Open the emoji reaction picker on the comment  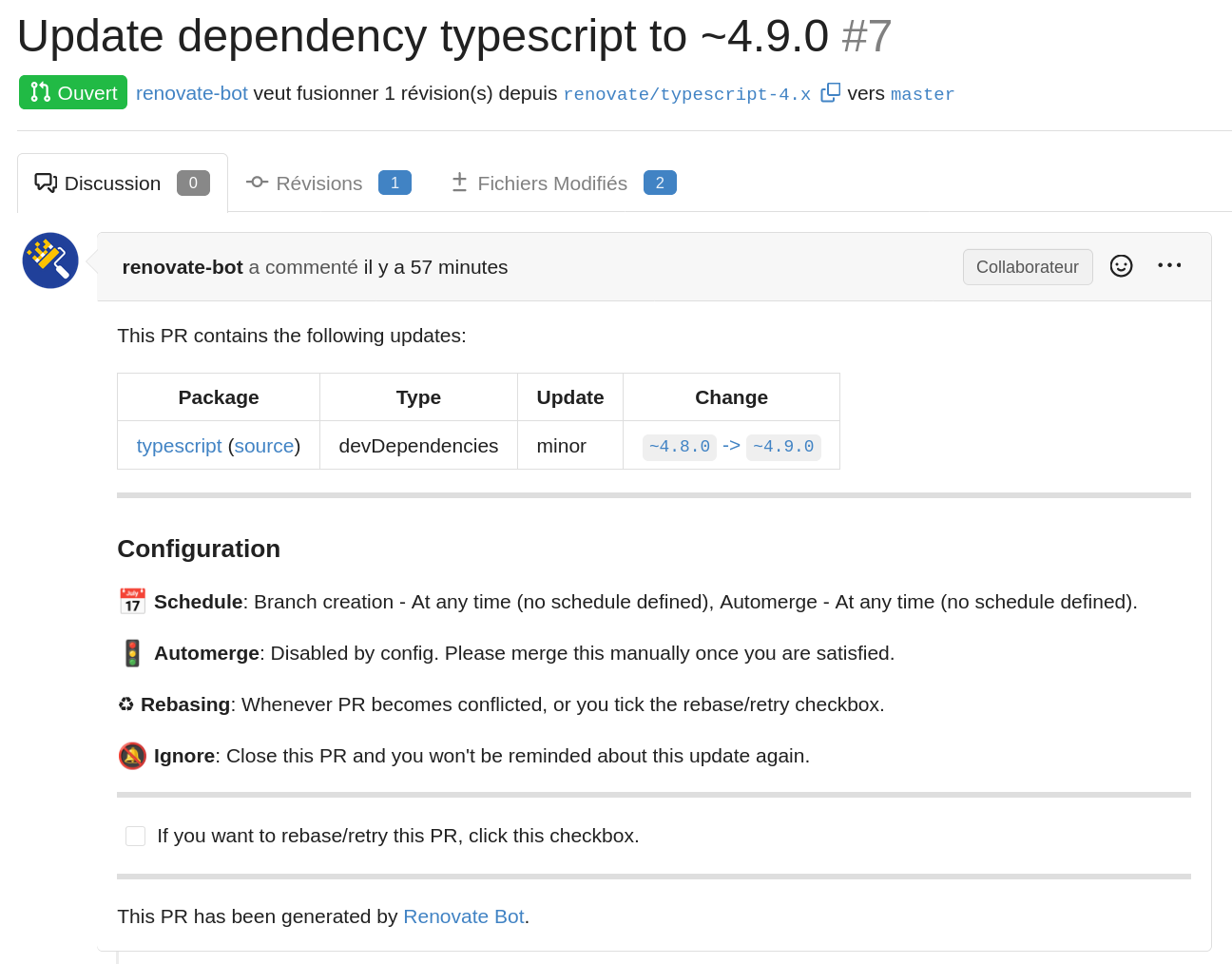coord(1122,266)
